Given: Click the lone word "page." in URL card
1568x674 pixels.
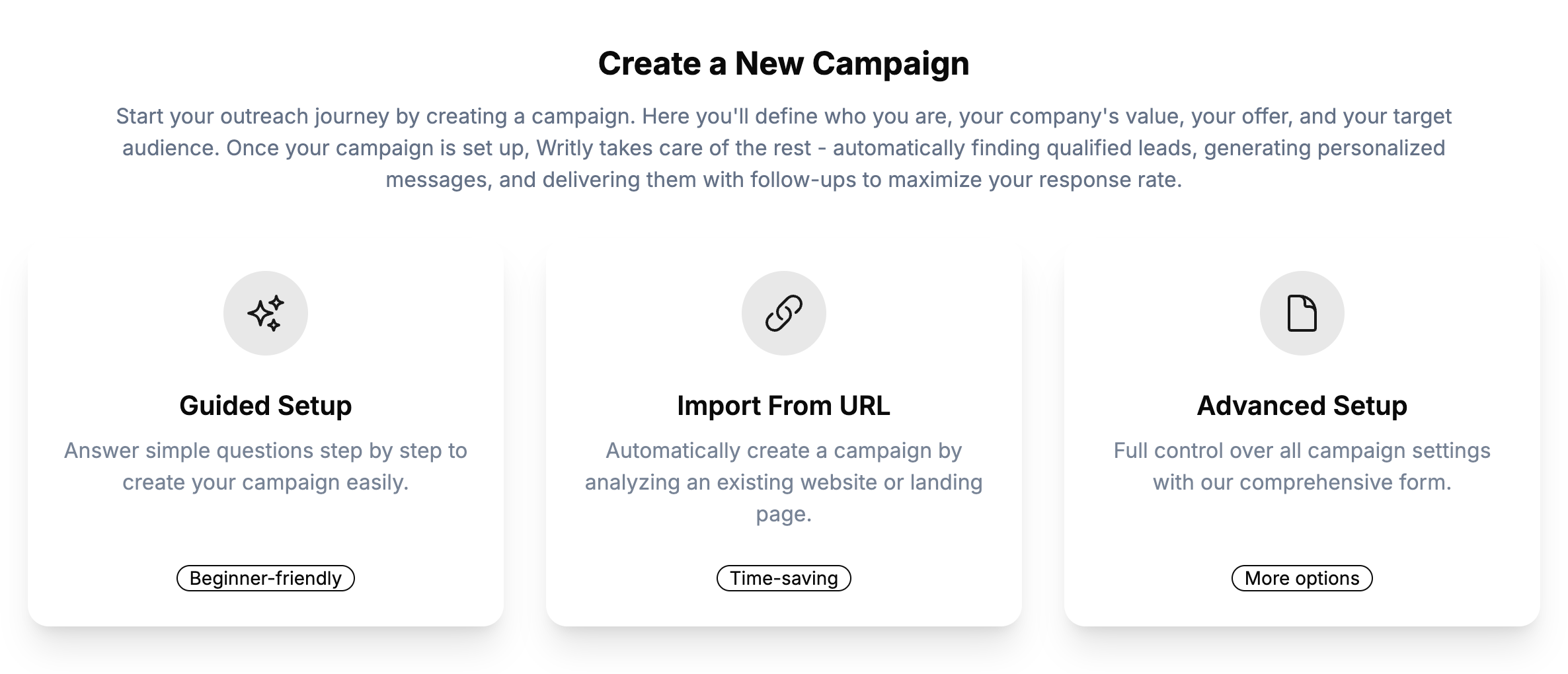Looking at the screenshot, I should tap(784, 514).
